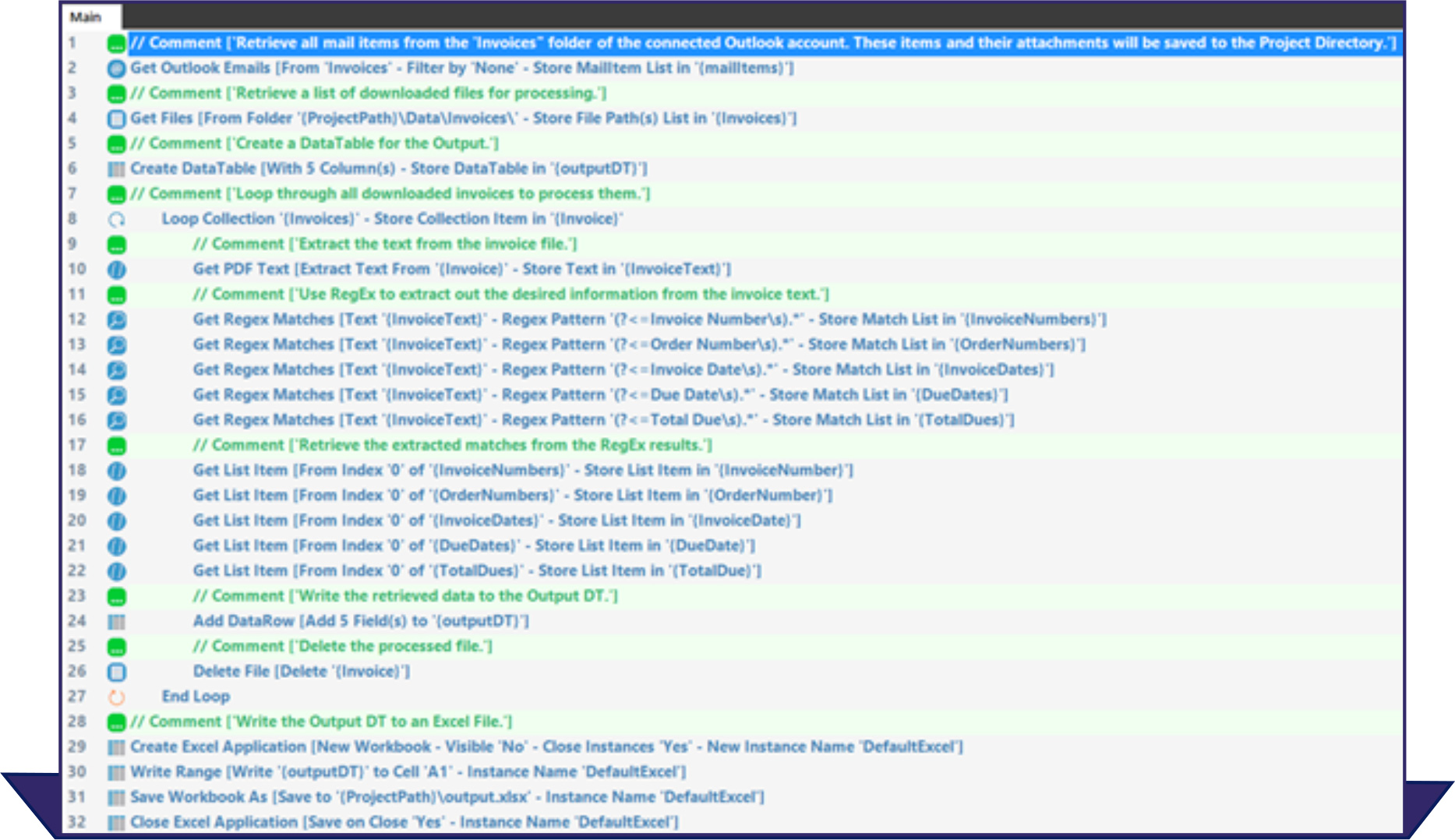The image size is (1455, 840).
Task: Select the Save Workbook As command
Action: click(x=447, y=796)
